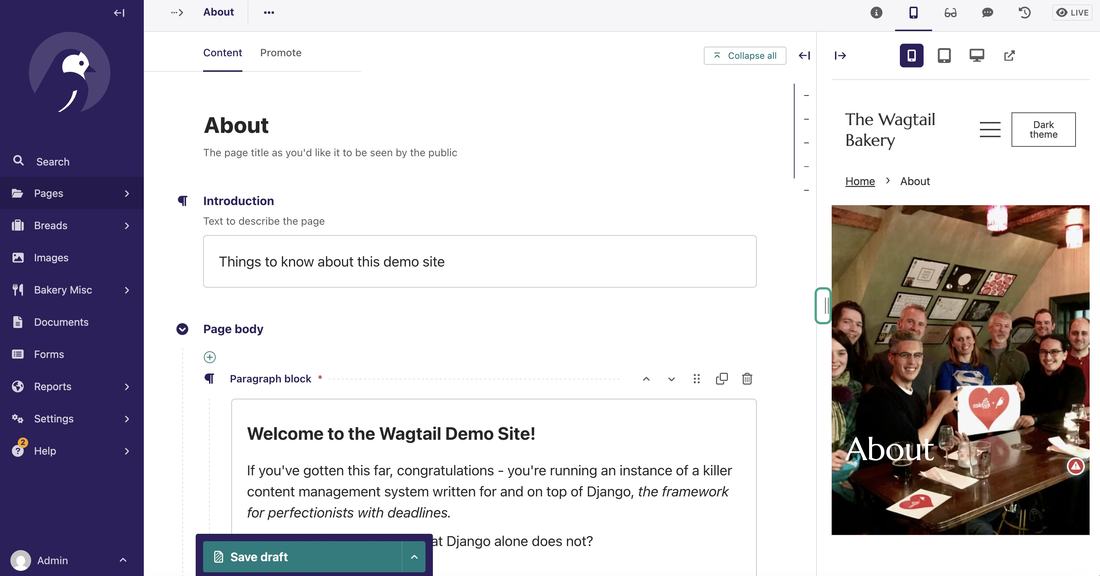Click the warning icon on preview image
Viewport: 1100px width, 576px height.
click(1075, 466)
